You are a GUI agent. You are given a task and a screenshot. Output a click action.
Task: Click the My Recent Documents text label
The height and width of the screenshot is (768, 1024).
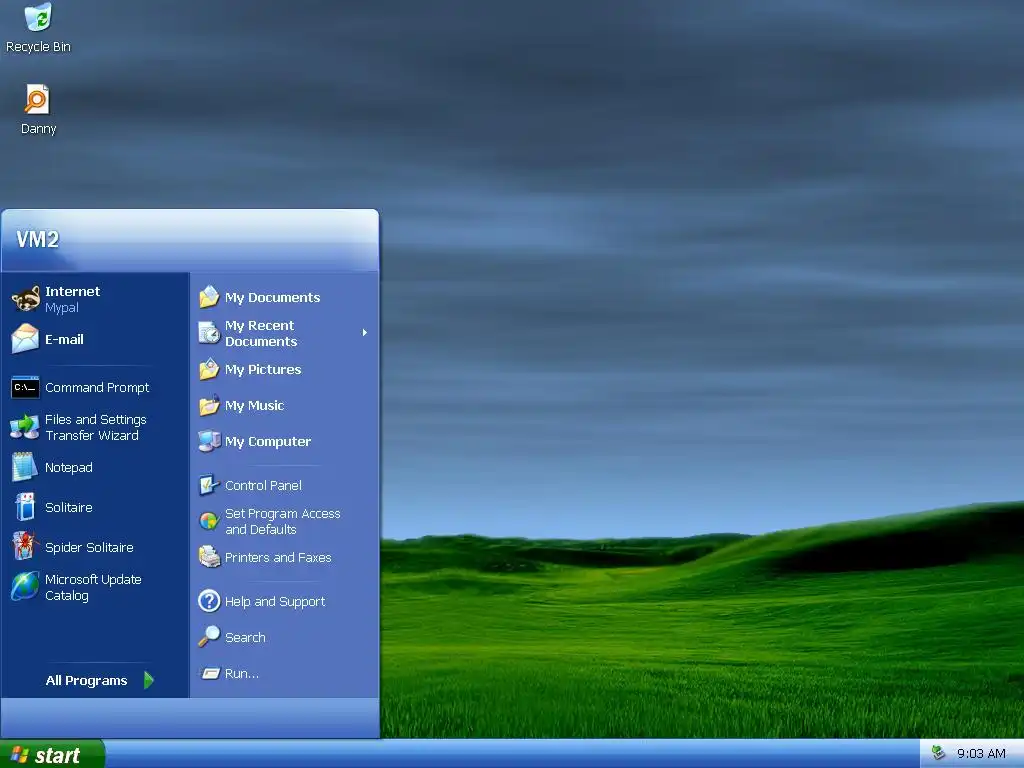tap(261, 334)
